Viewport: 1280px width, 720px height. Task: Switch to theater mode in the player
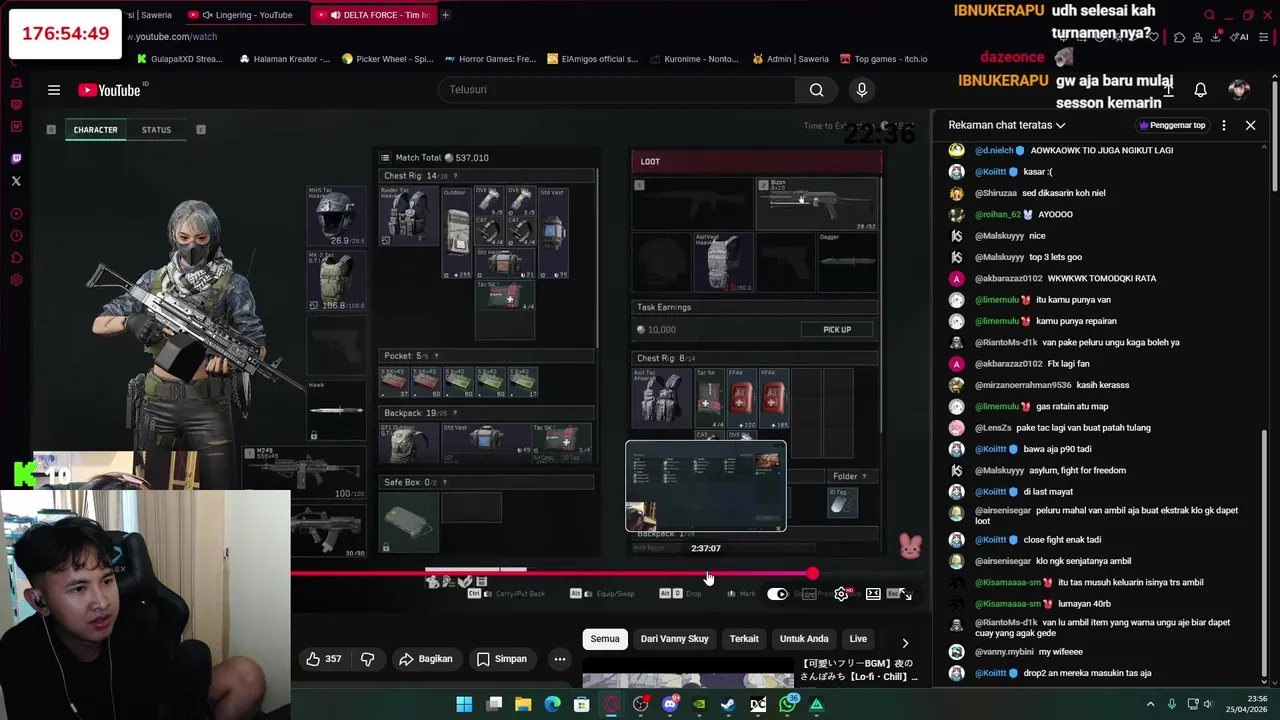coord(873,594)
